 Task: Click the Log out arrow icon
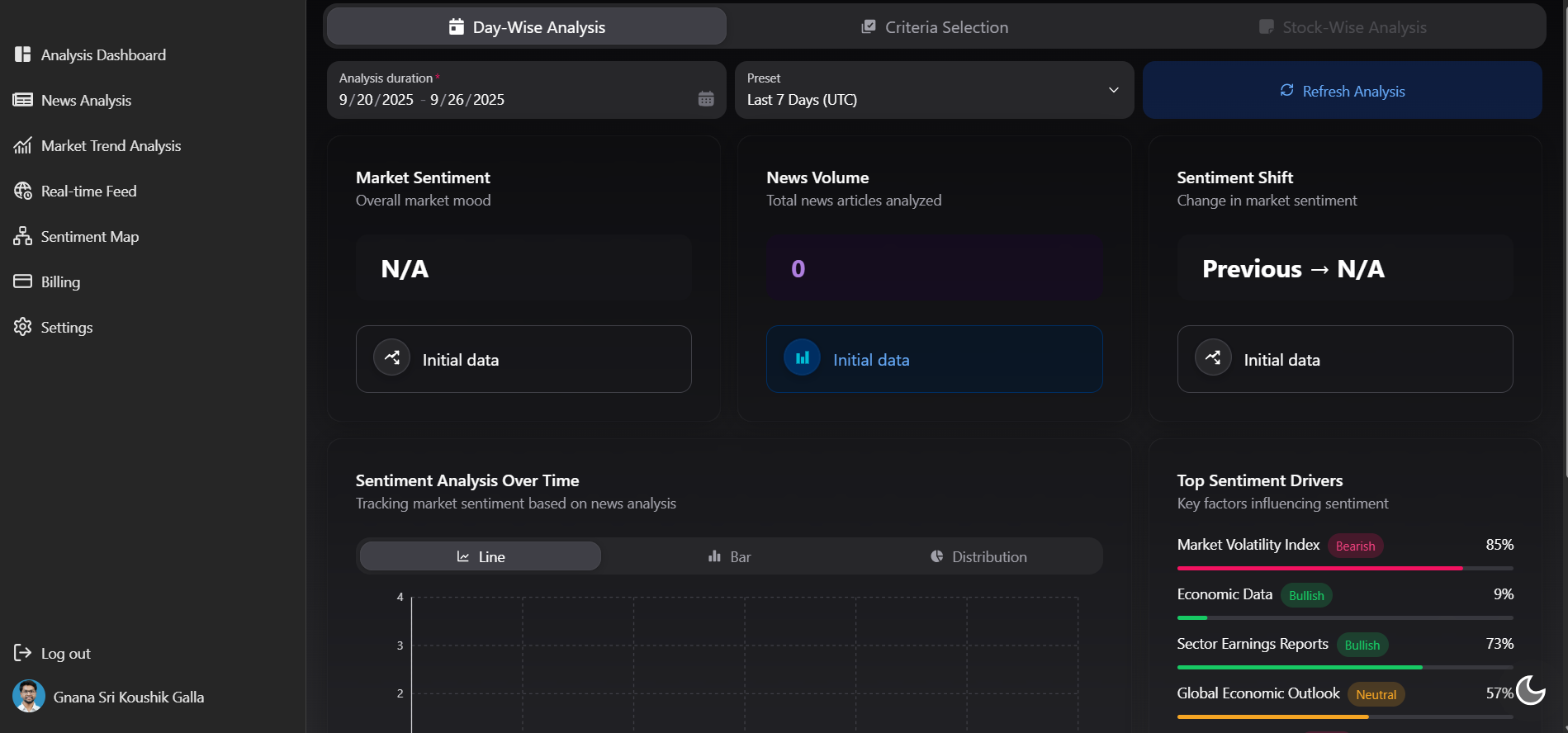pos(22,653)
